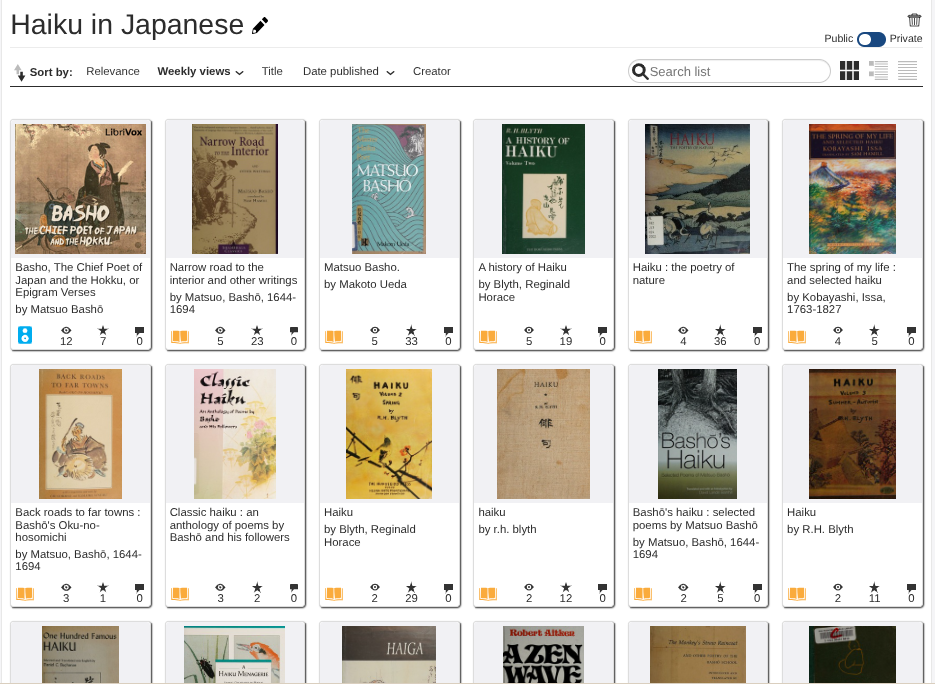
Task: Click the book icon on The spring of my life
Action: (797, 337)
